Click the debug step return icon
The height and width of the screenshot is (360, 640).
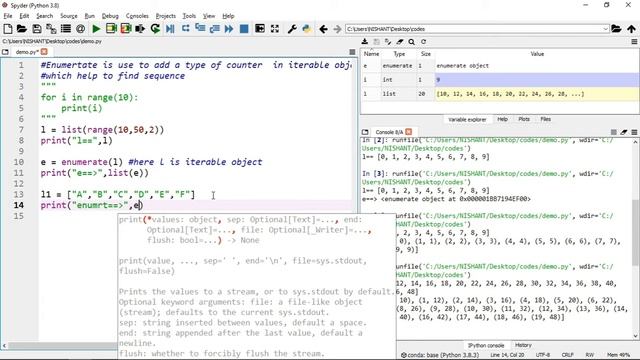[x=214, y=29]
